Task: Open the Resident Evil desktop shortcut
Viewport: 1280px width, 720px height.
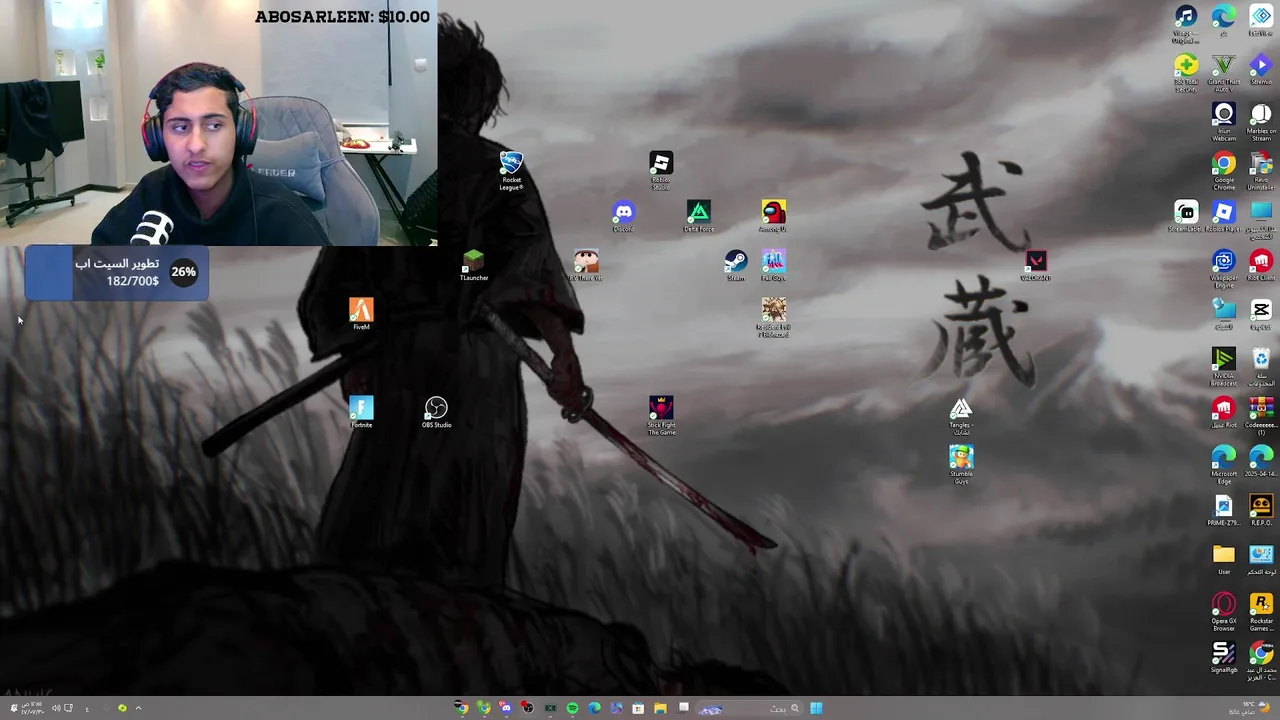Action: 773,316
